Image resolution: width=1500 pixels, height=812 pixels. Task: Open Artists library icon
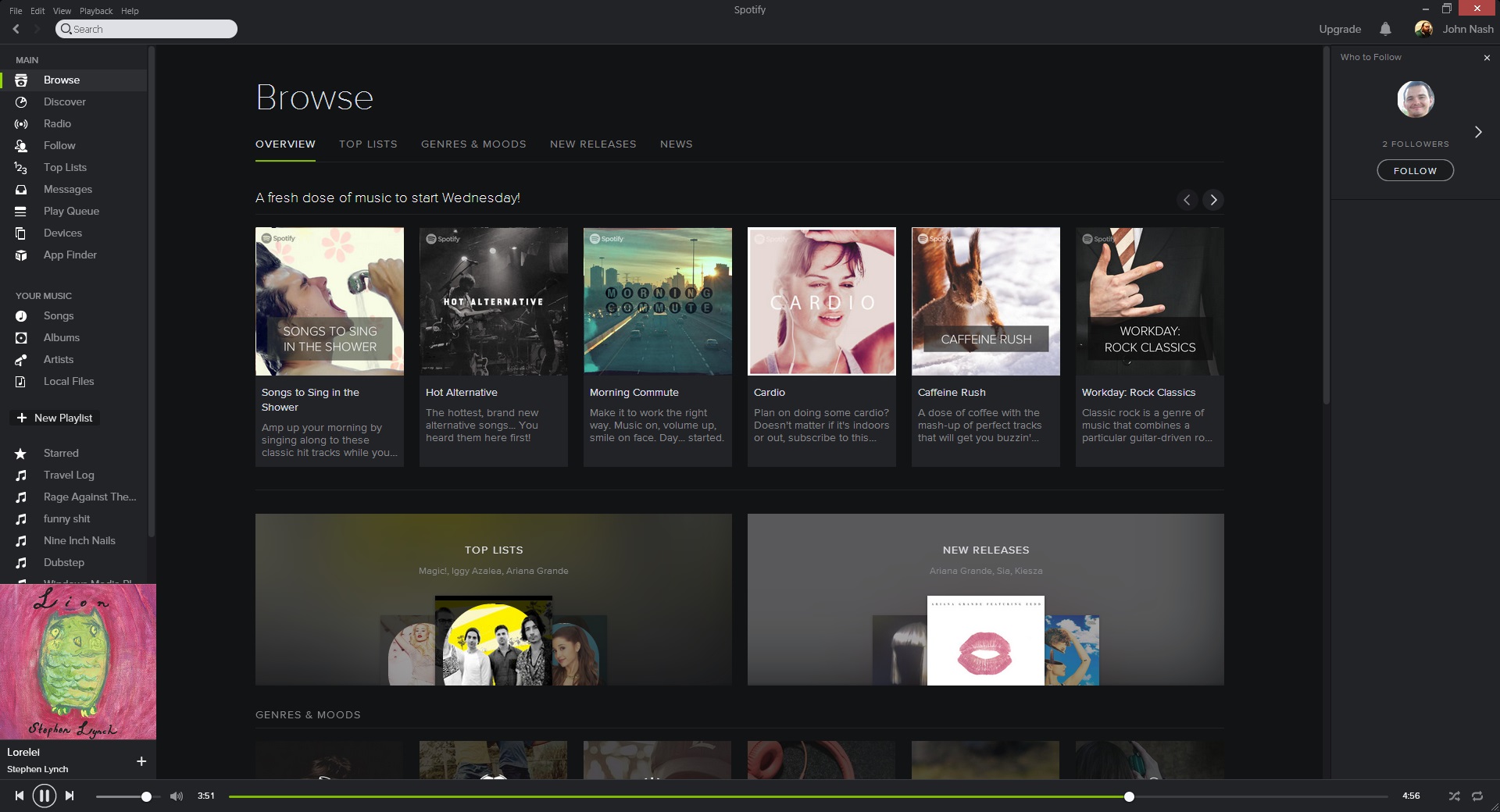[21, 360]
